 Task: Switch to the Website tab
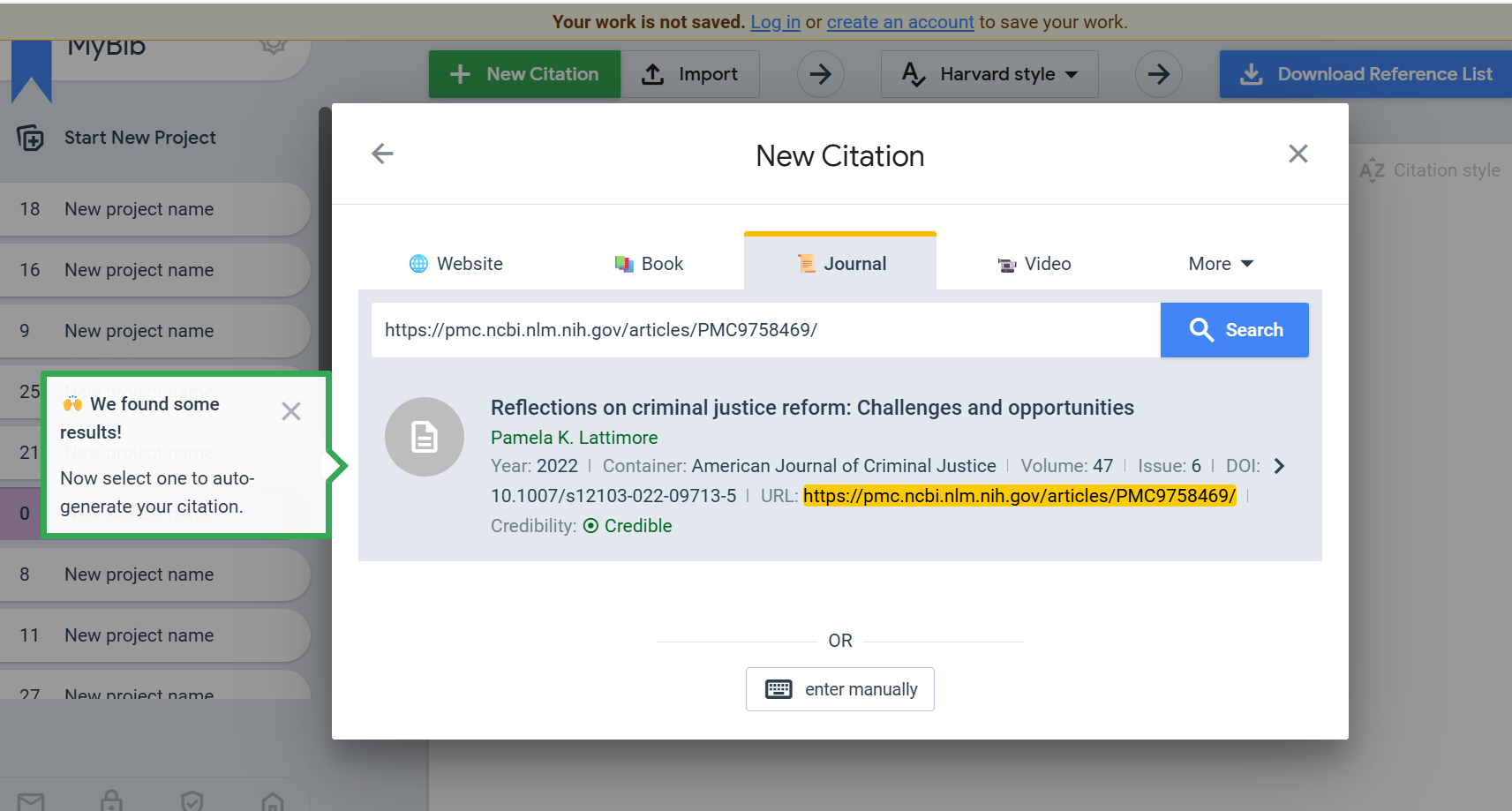[456, 264]
